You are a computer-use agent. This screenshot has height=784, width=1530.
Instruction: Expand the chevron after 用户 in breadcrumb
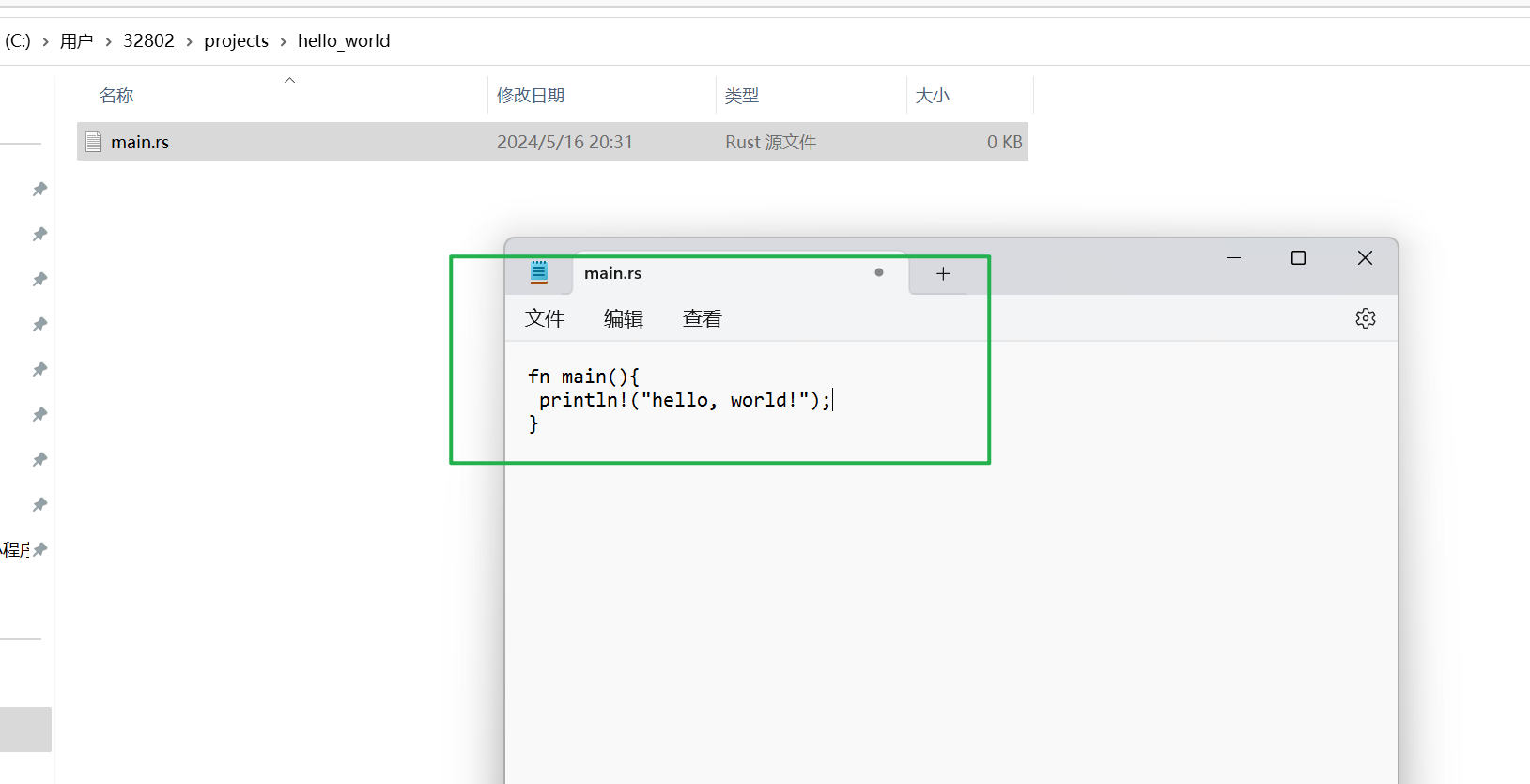[108, 42]
